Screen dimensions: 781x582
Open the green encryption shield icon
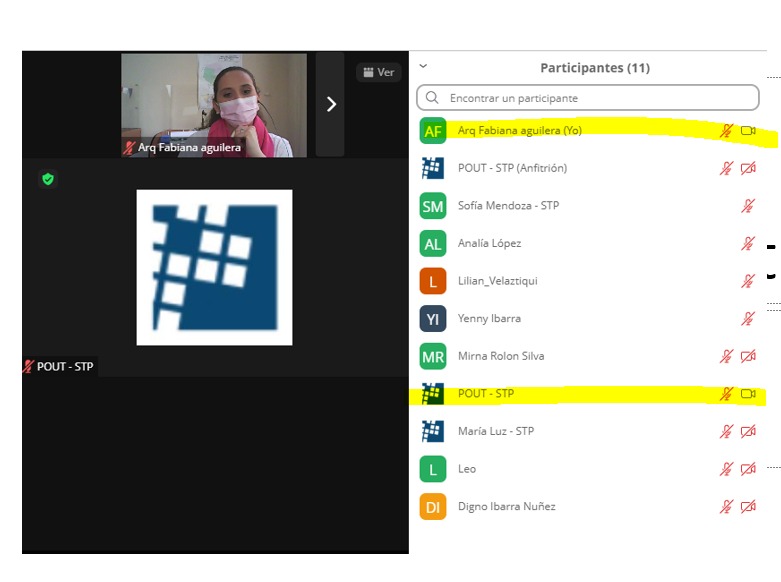tap(48, 179)
